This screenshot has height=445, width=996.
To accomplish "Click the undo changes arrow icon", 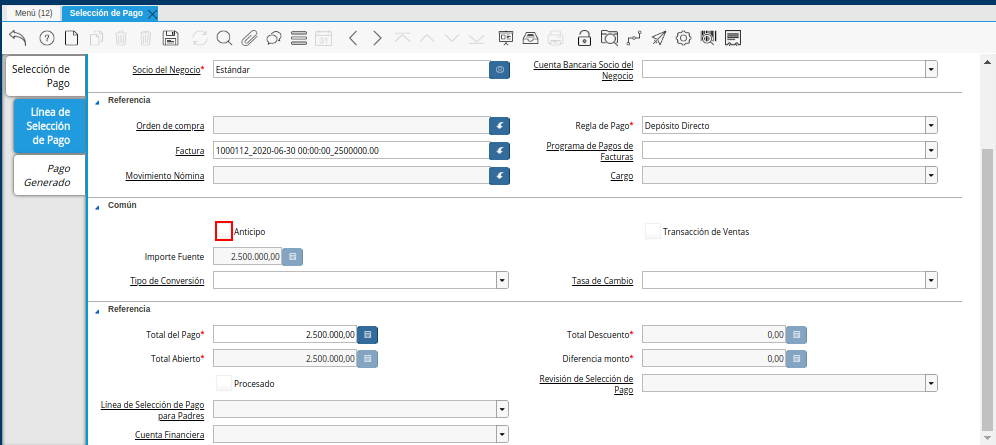I will point(18,38).
